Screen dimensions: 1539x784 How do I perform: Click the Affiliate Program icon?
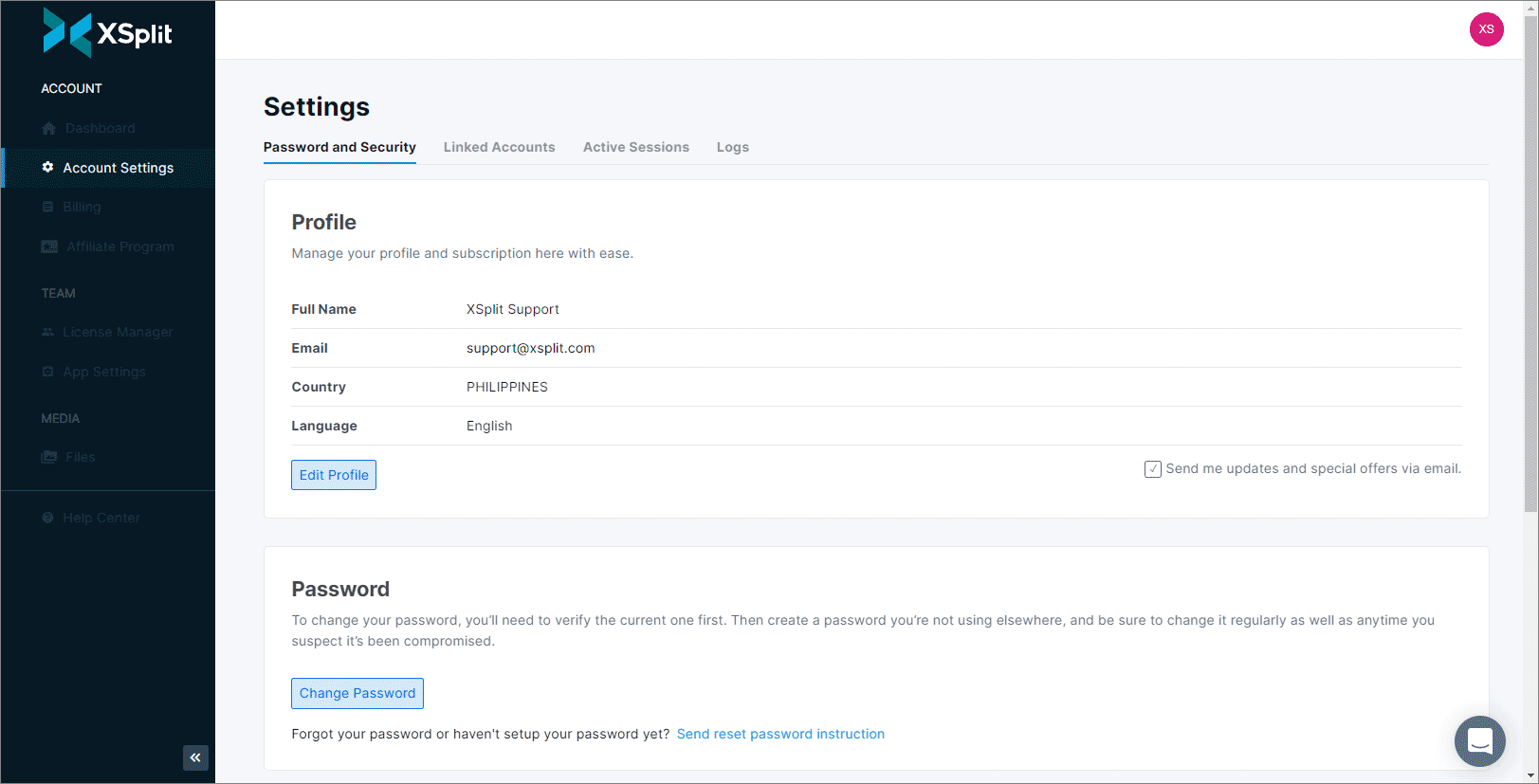point(49,246)
